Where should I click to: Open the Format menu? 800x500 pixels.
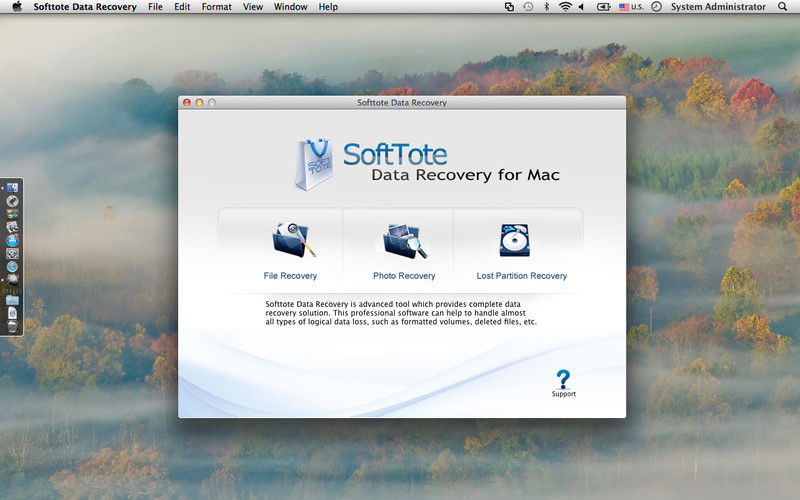click(x=216, y=7)
